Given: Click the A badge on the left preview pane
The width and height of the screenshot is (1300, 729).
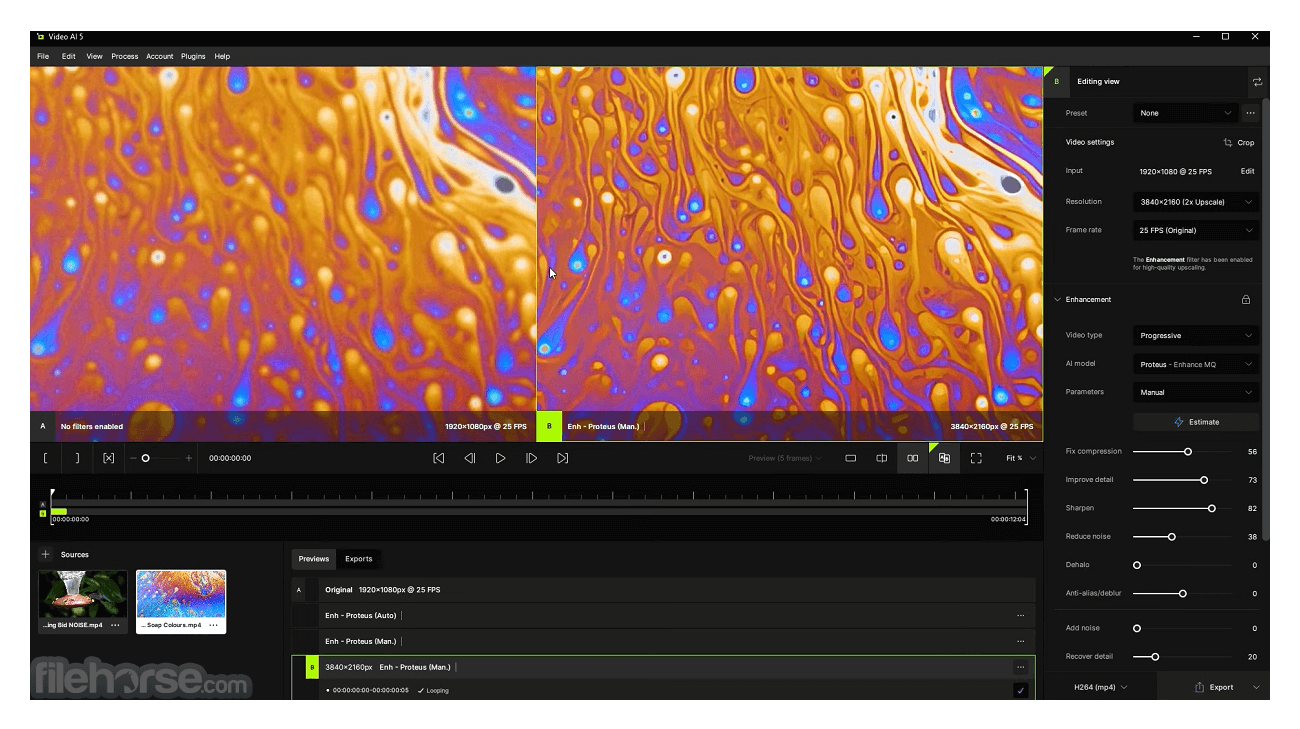Looking at the screenshot, I should [43, 426].
